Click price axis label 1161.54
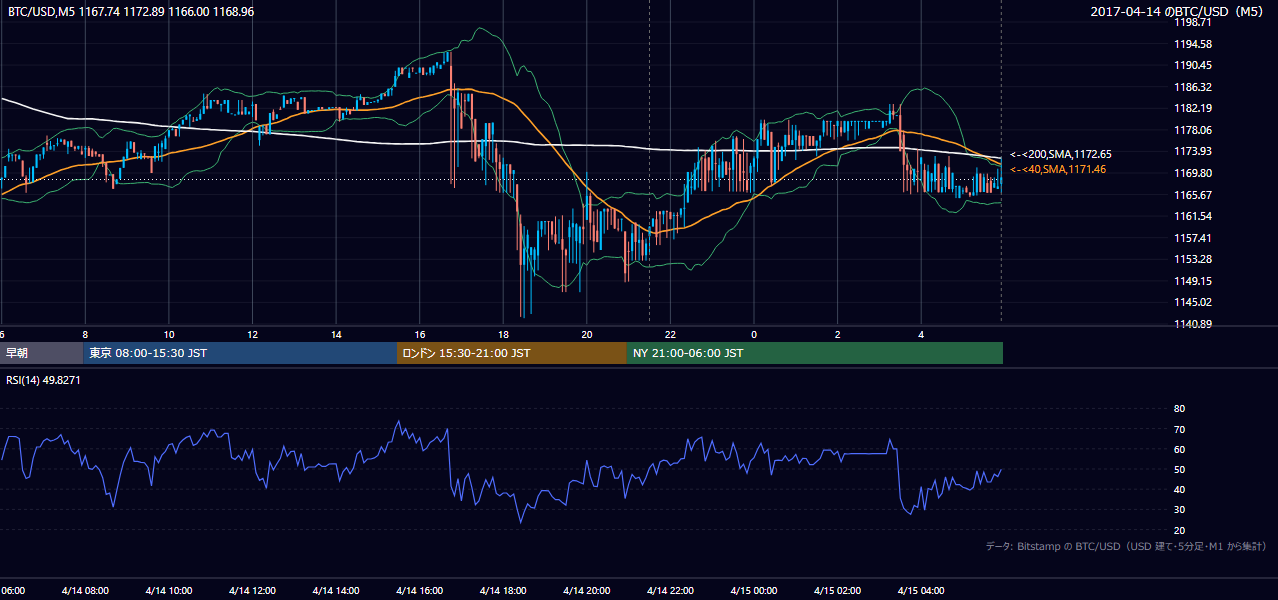Image resolution: width=1278 pixels, height=600 pixels. pos(1192,216)
